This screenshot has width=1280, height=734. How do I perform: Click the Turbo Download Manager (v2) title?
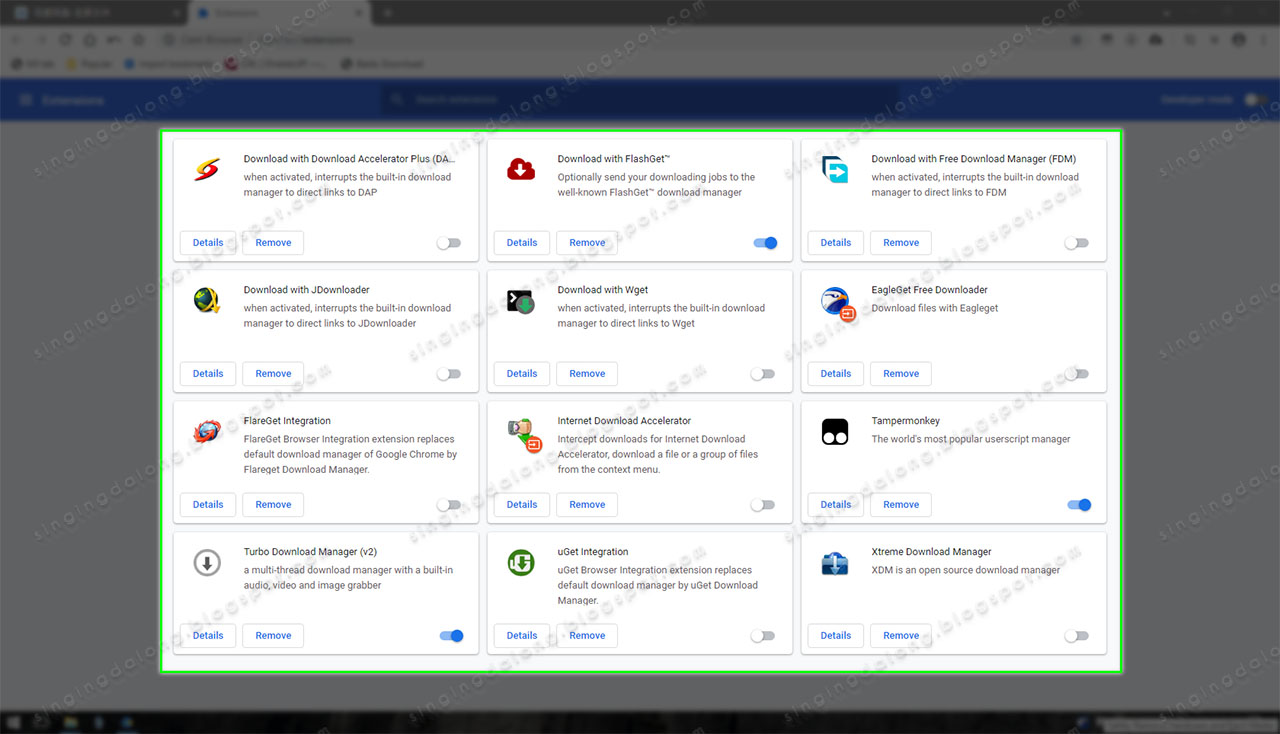(x=310, y=552)
